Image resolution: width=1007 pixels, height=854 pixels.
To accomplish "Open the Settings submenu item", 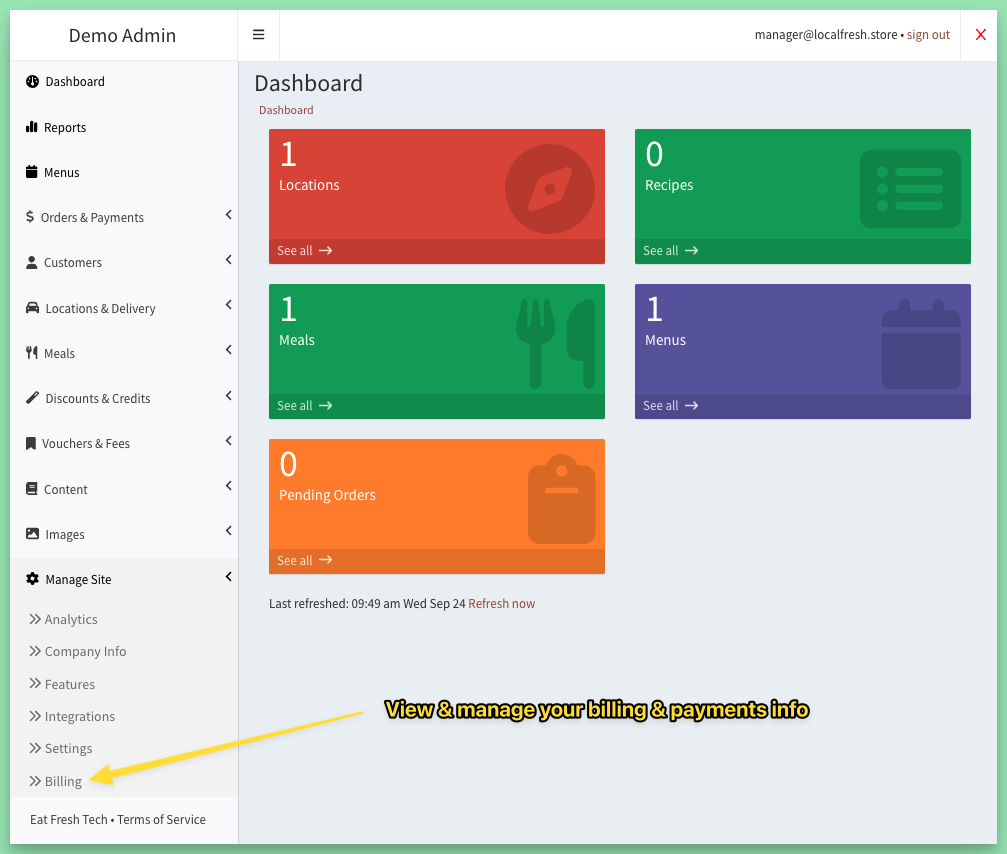I will pos(61,748).
